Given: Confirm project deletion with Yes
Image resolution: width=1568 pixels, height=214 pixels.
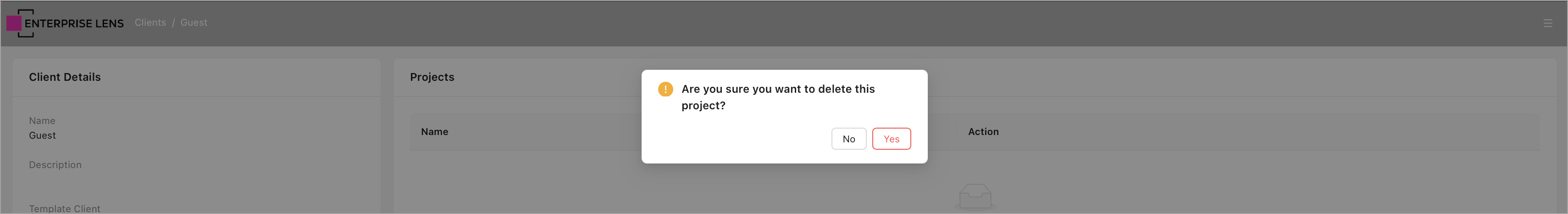Looking at the screenshot, I should tap(891, 139).
